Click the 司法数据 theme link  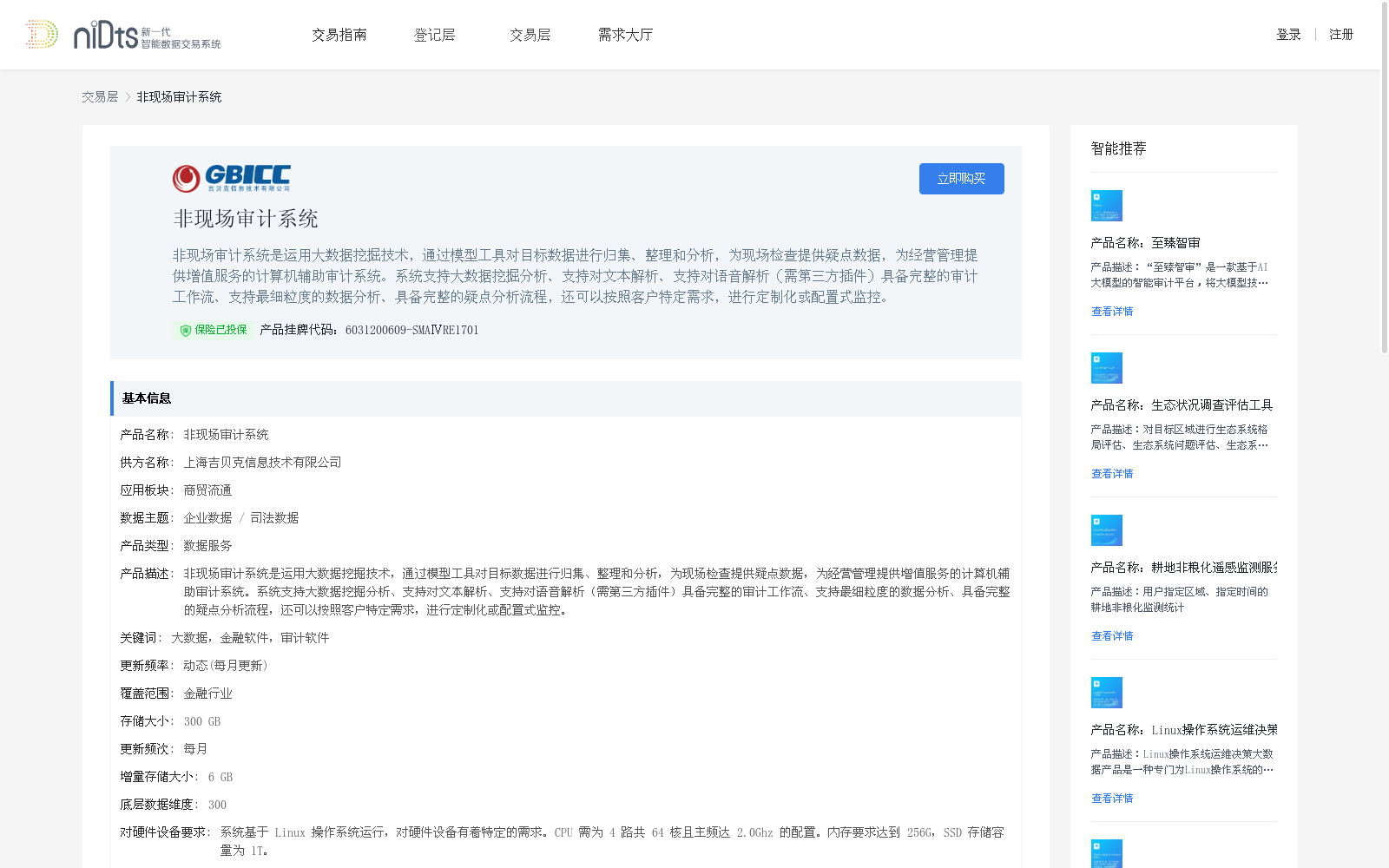274,518
